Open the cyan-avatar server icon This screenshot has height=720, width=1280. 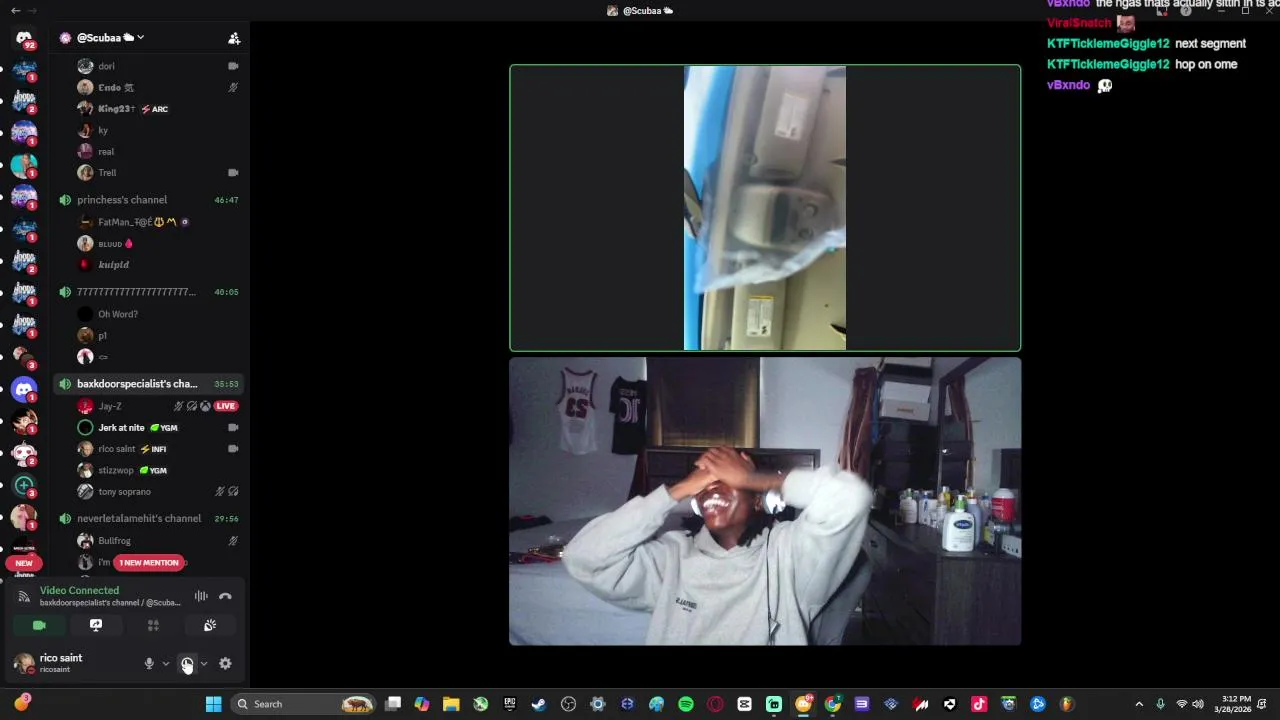24,165
